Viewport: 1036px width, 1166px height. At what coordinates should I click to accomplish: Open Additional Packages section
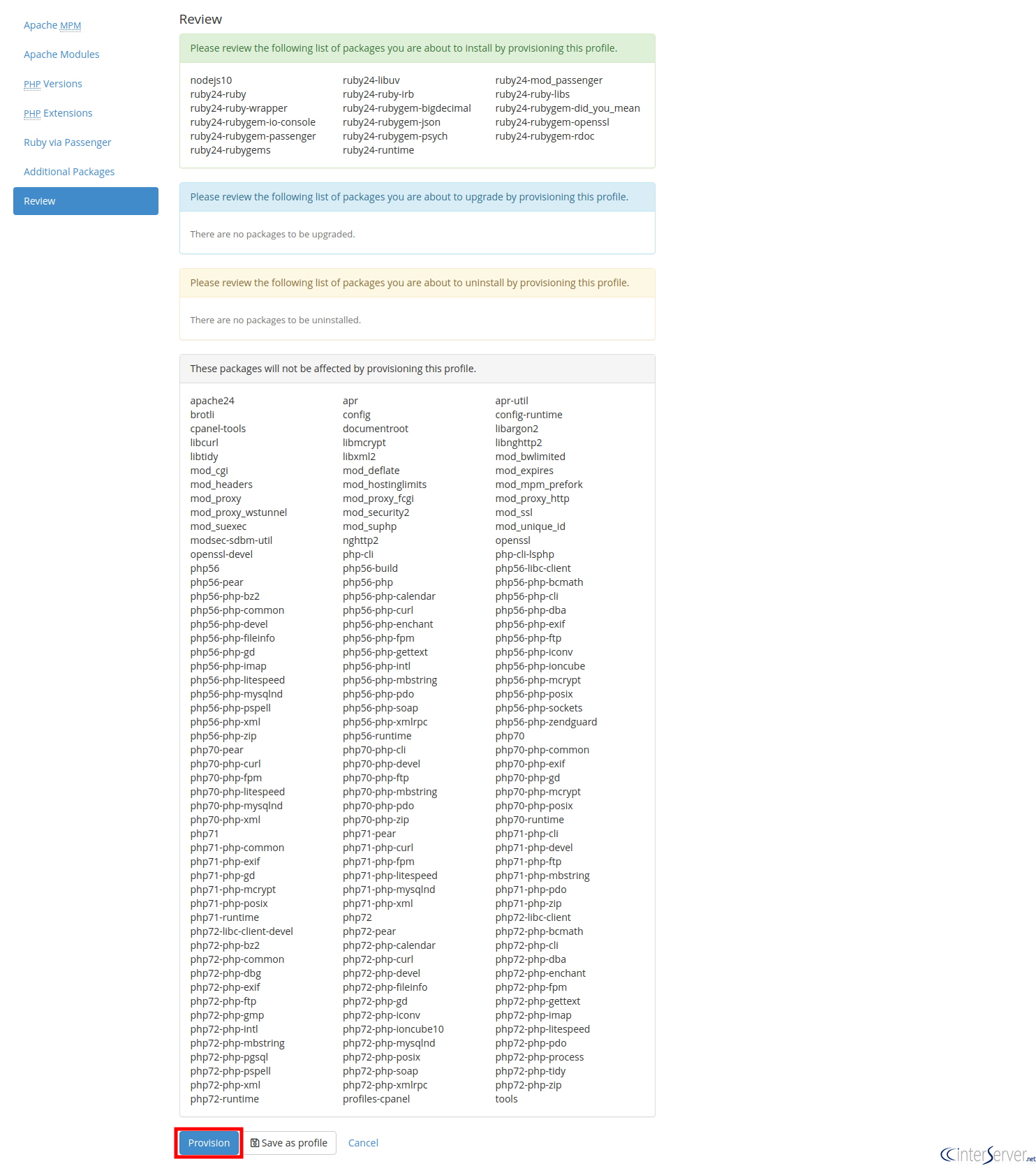69,172
